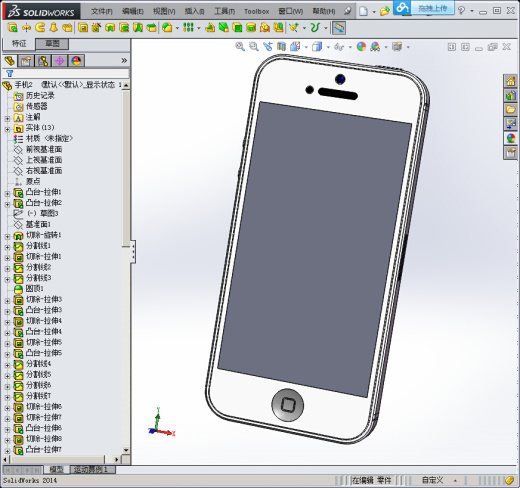Select the 圆顶1 dome feature
The image size is (520, 488).
(x=35, y=288)
